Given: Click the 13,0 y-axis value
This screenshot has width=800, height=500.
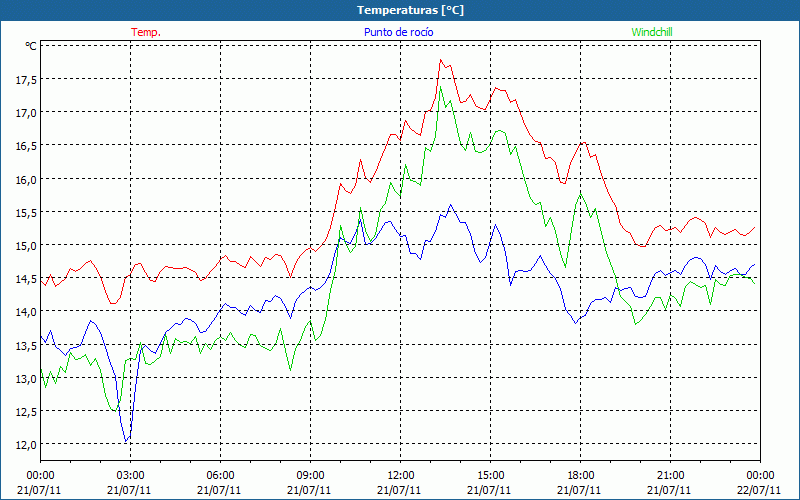Looking at the screenshot, I should 27,379.
